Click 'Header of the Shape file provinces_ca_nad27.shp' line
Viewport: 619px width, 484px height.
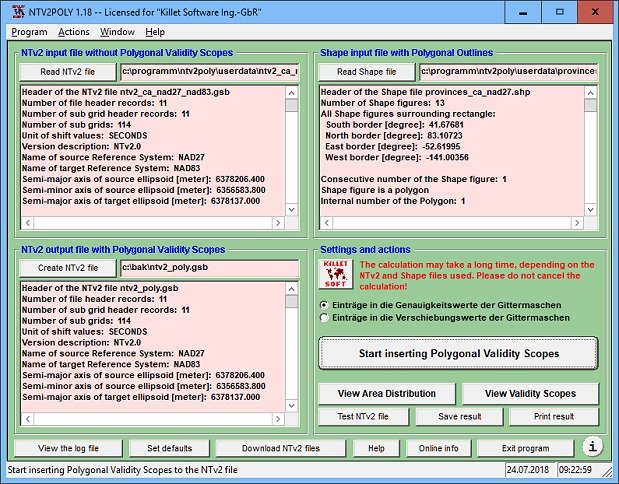[x=425, y=92]
